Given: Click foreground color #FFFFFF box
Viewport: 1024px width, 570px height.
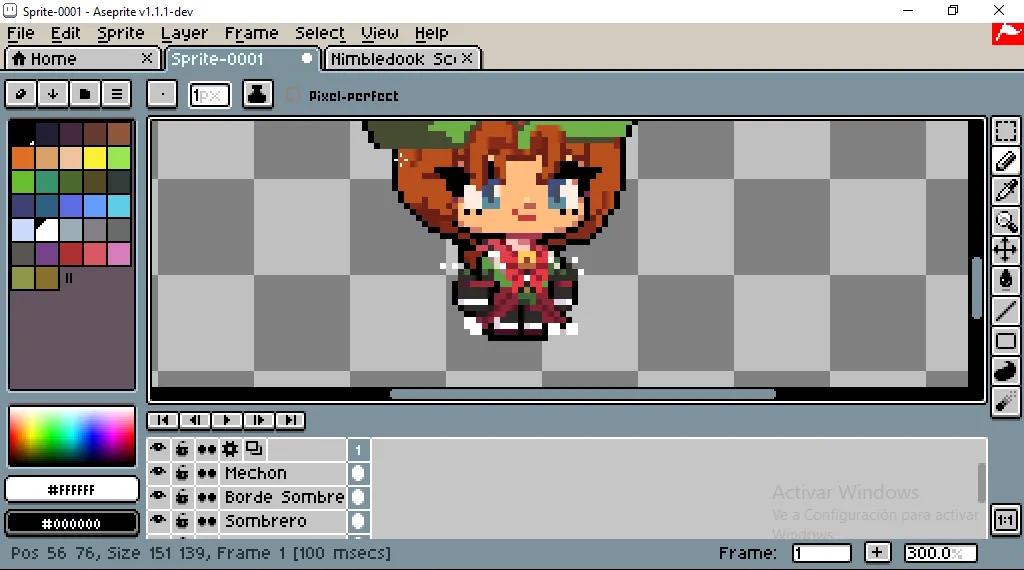Looking at the screenshot, I should (72, 490).
